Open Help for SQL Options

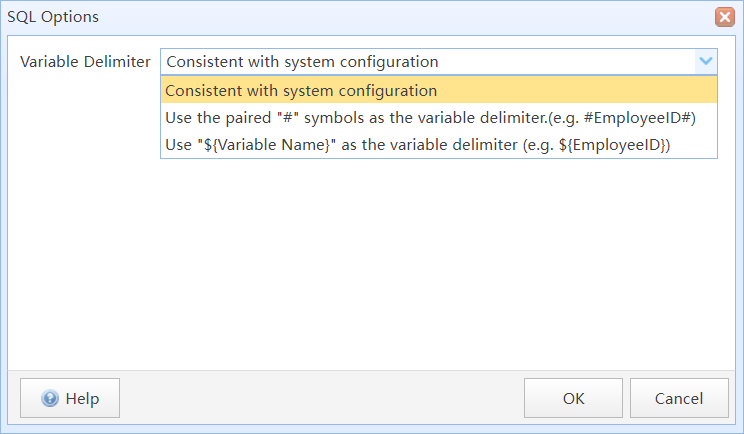click(70, 398)
